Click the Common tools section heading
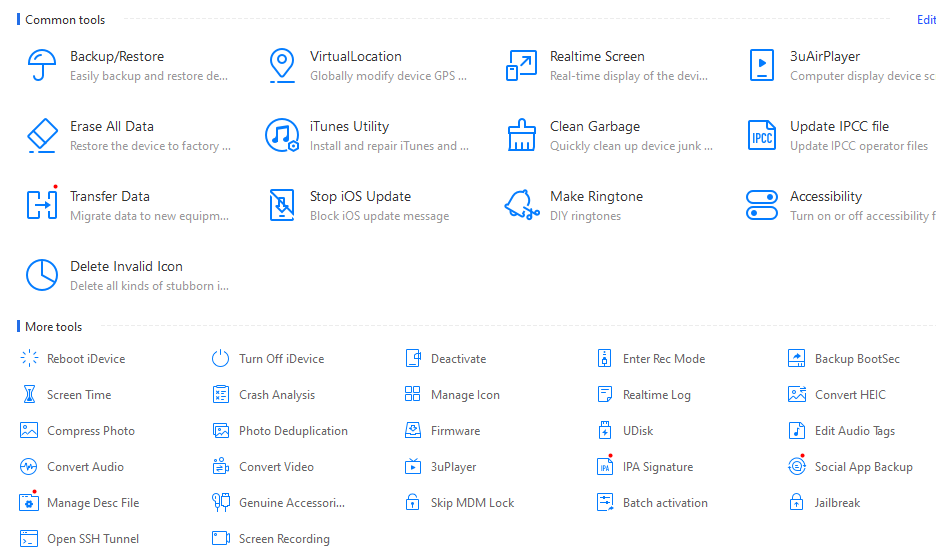Image resolution: width=936 pixels, height=552 pixels. point(64,20)
